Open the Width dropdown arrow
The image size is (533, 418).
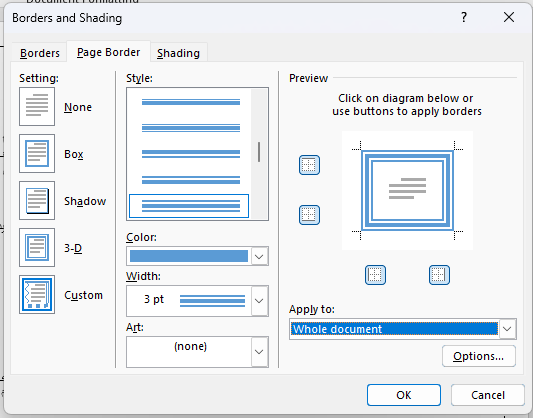tap(259, 301)
